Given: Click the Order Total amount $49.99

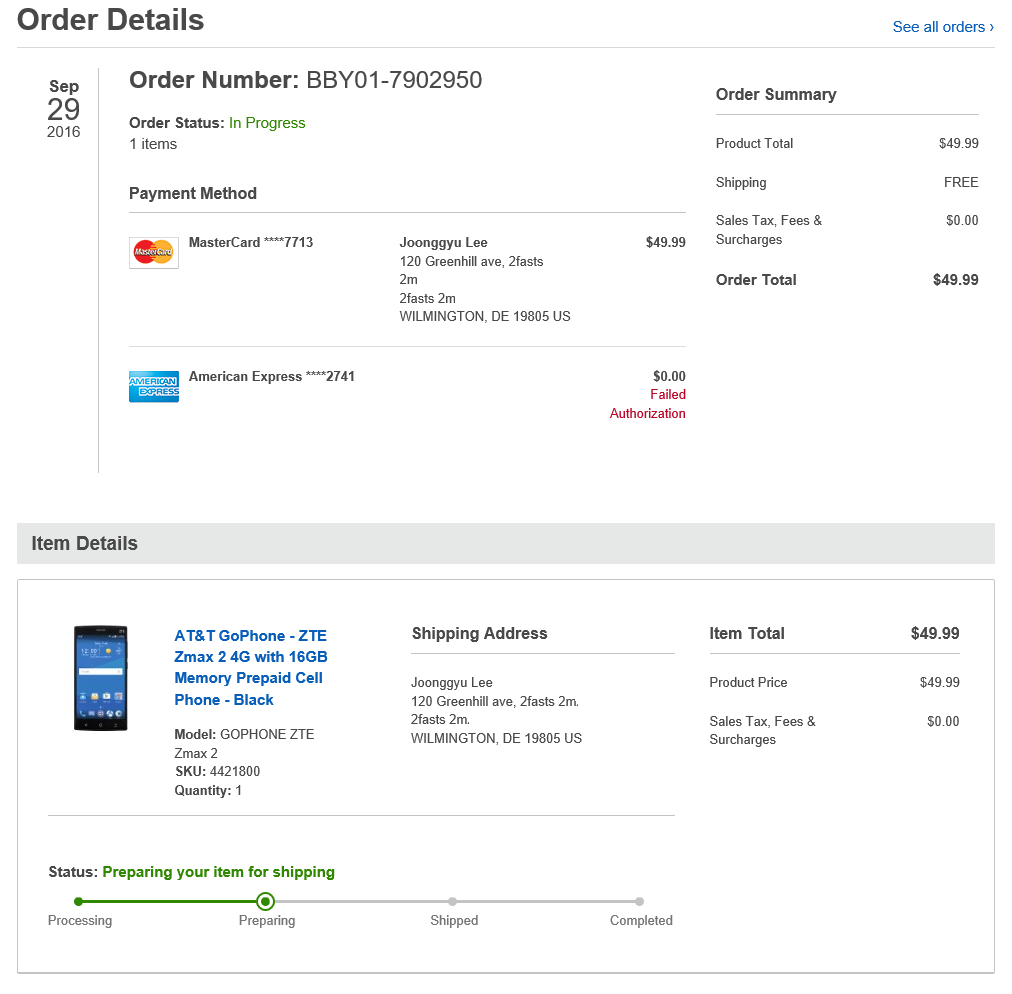Looking at the screenshot, I should coord(955,280).
